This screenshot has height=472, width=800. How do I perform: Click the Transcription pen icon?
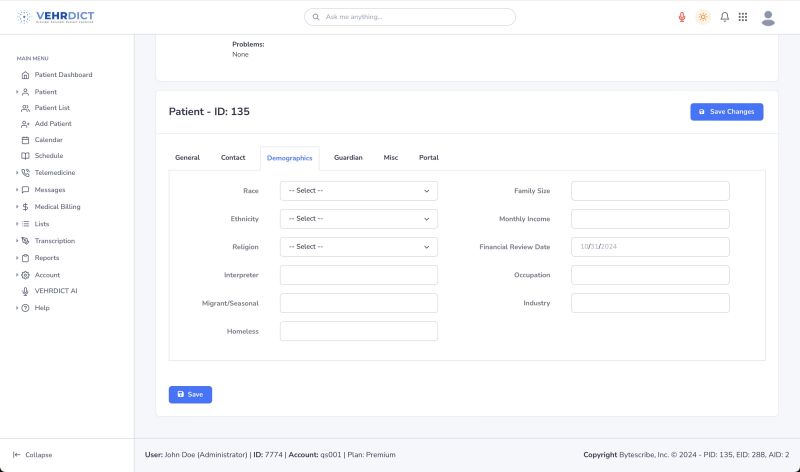tap(25, 241)
